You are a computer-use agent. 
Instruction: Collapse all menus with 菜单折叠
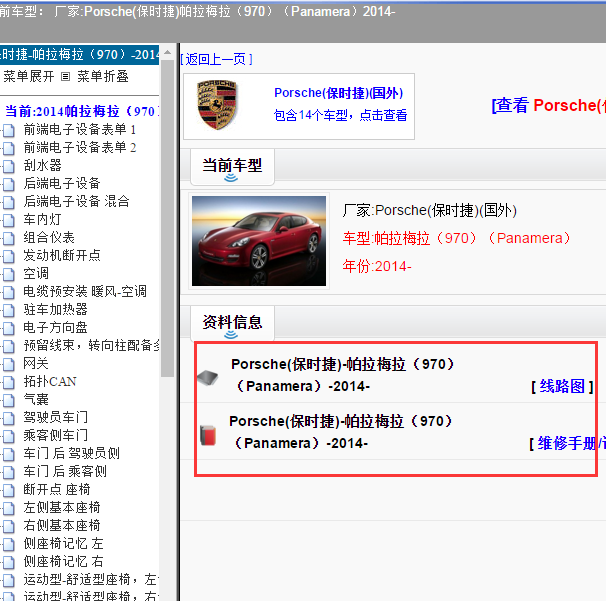[103, 76]
